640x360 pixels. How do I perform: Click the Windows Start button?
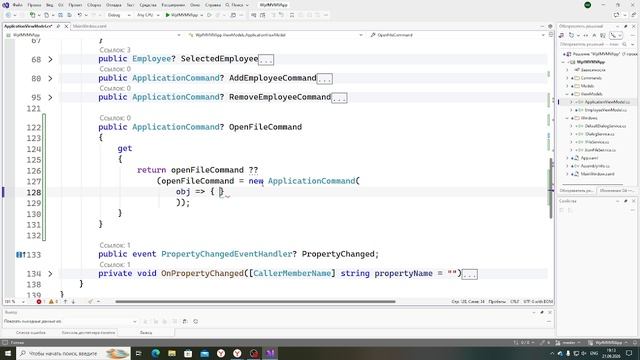coord(8,353)
